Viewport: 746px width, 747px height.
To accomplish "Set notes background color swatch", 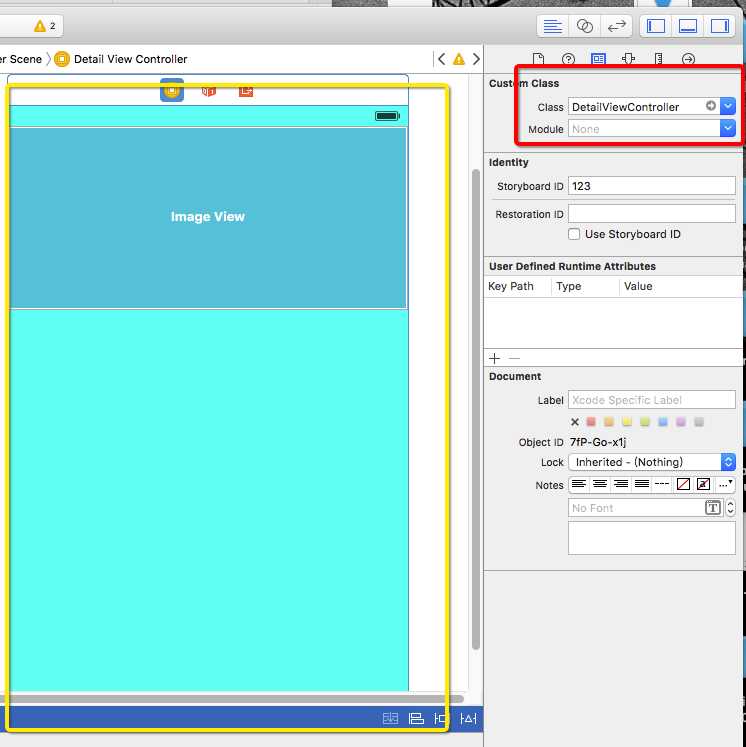I will 704,484.
